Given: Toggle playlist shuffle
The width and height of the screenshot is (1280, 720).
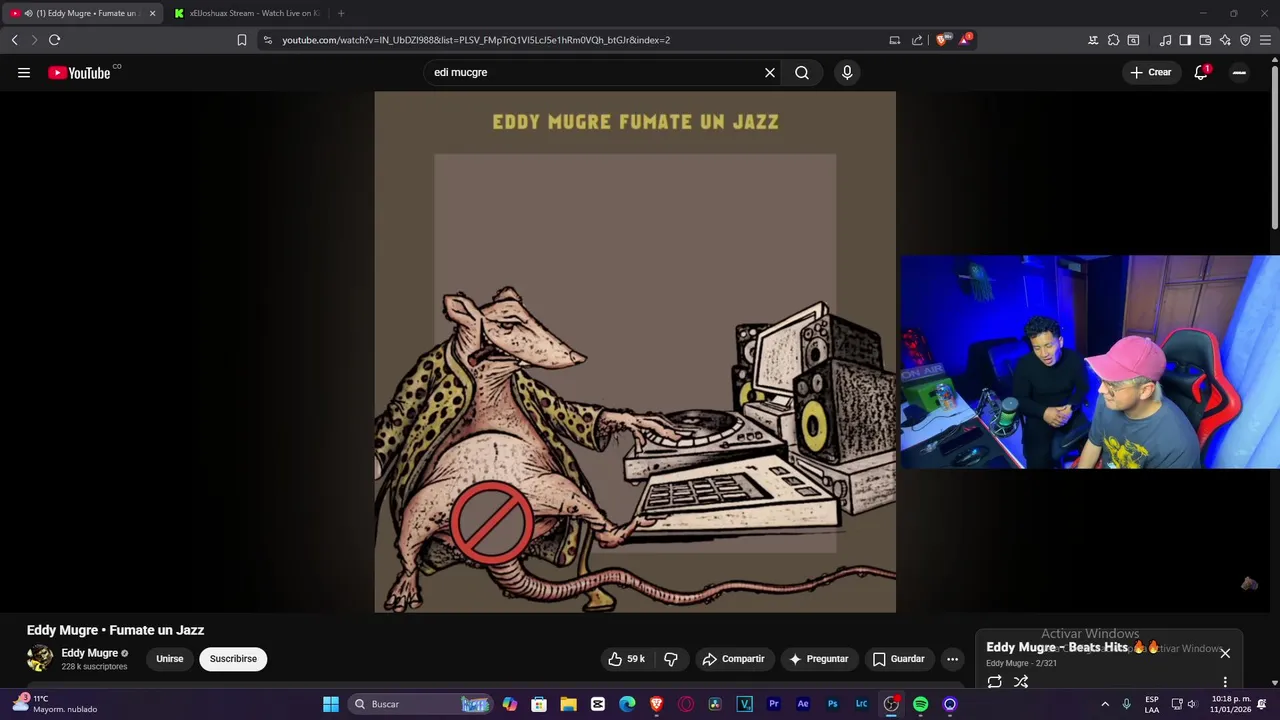Looking at the screenshot, I should [x=1021, y=682].
